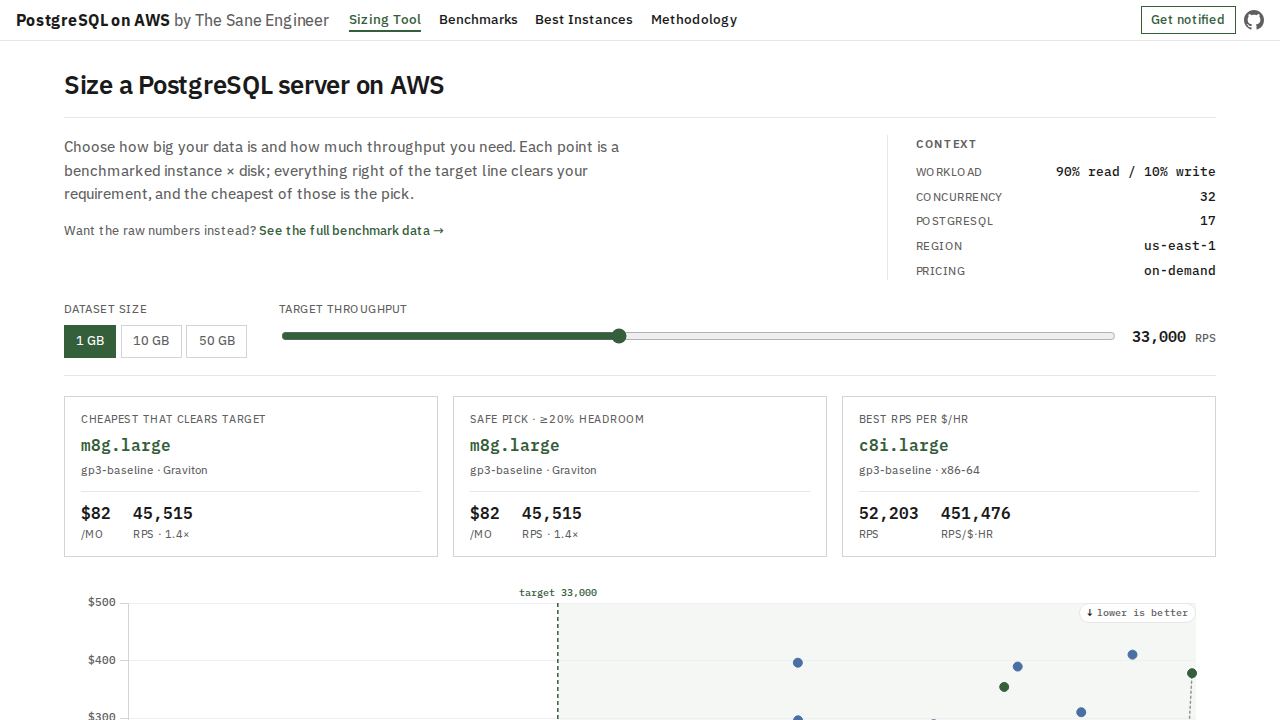The image size is (1280, 720).
Task: Select the 10 GB dataset size
Action: (151, 341)
